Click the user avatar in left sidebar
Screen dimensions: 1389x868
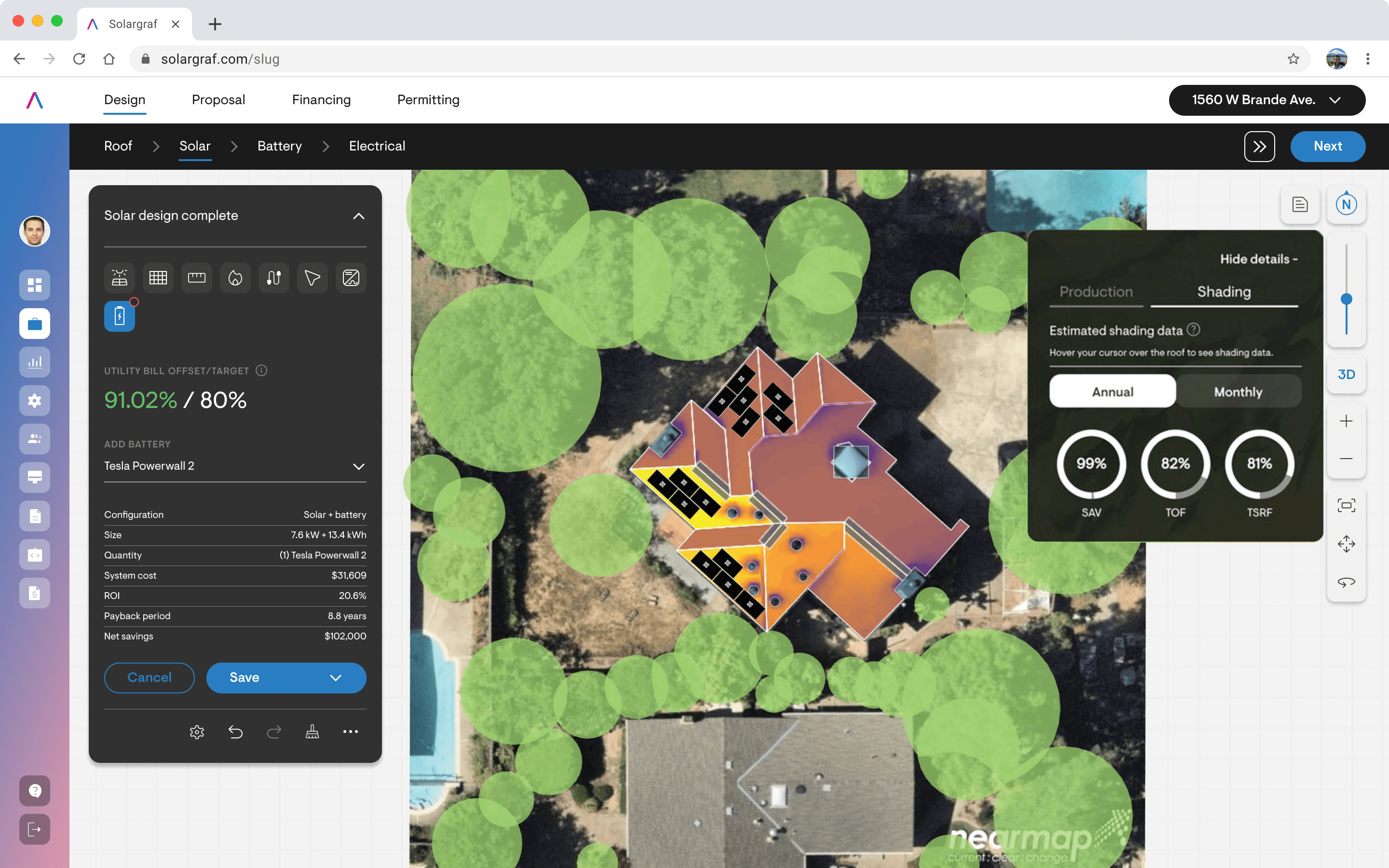pos(34,231)
